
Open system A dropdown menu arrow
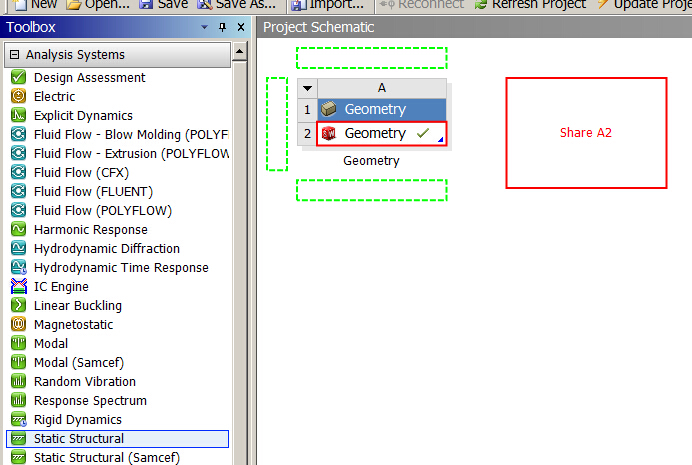pos(307,88)
